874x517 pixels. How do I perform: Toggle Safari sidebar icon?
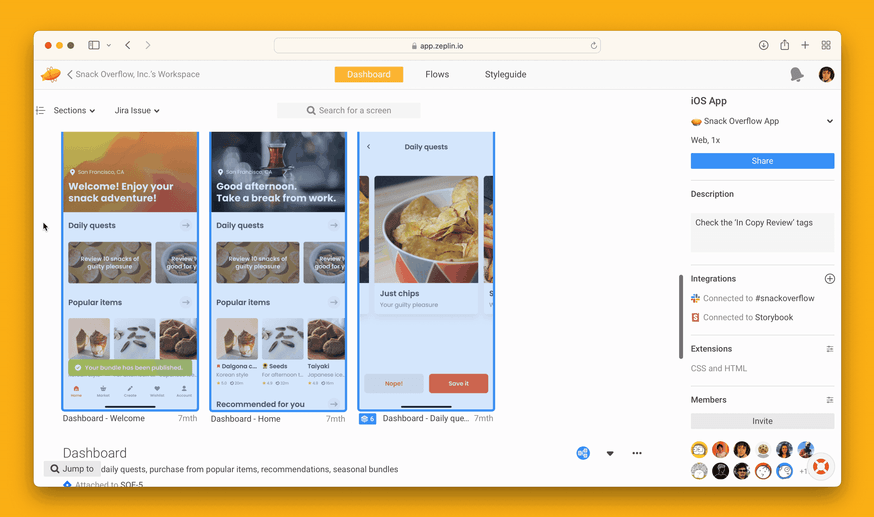94,45
